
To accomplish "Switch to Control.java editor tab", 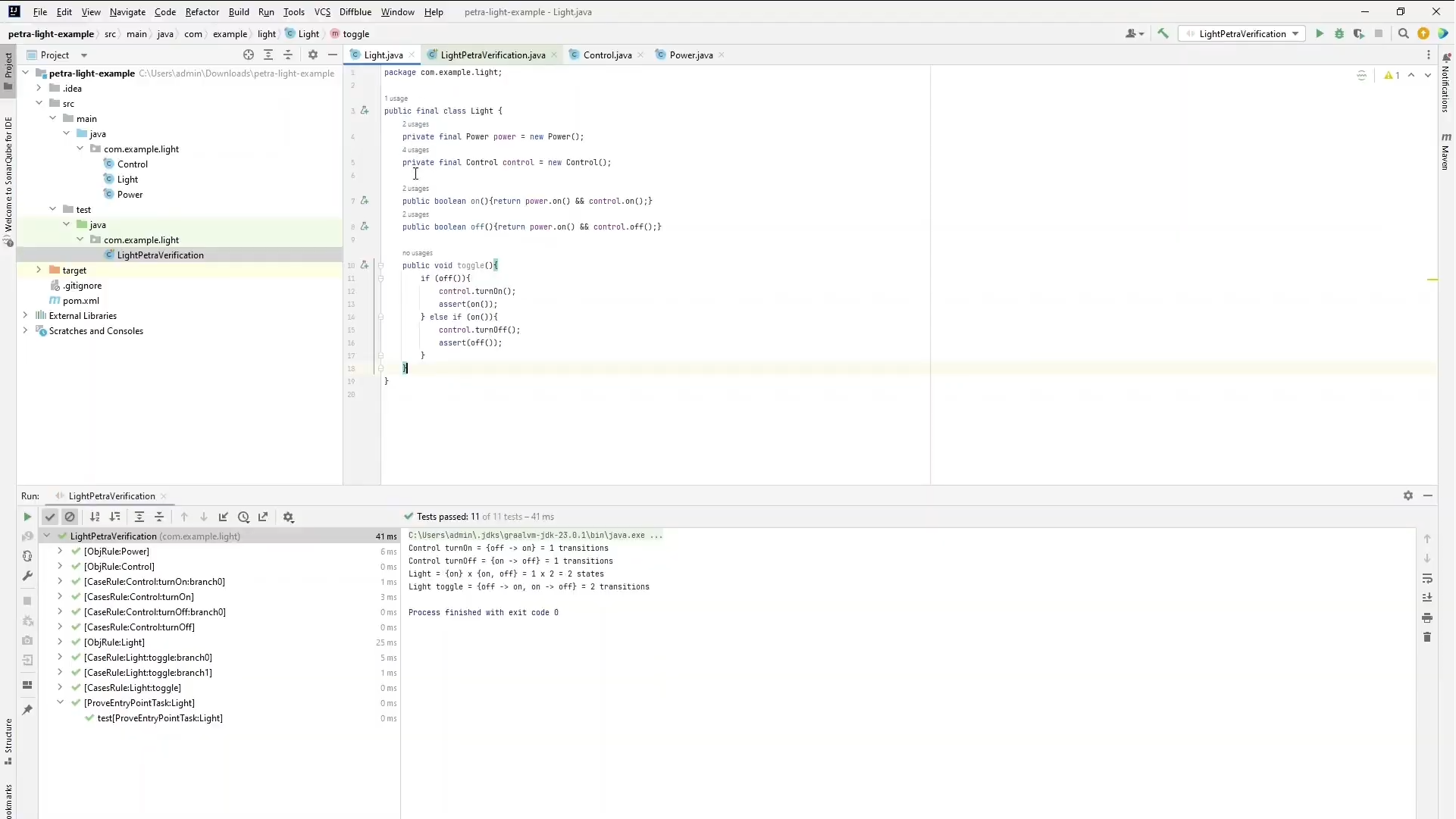I will tap(606, 55).
